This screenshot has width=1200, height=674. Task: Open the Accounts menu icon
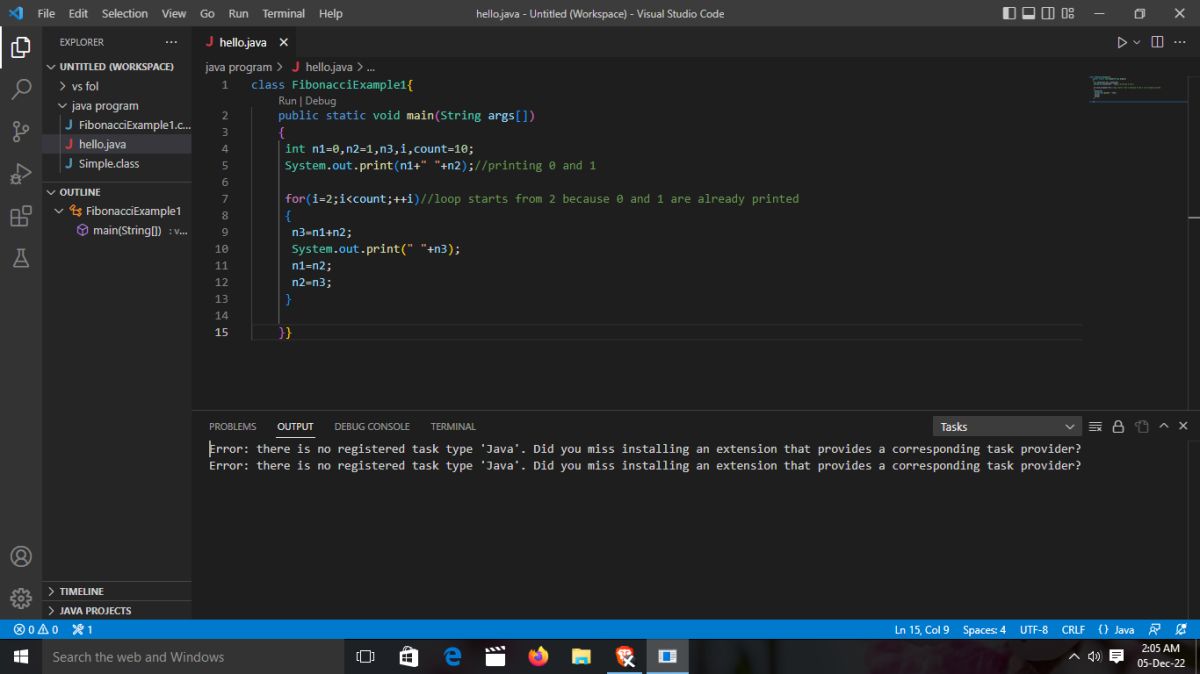(x=21, y=556)
